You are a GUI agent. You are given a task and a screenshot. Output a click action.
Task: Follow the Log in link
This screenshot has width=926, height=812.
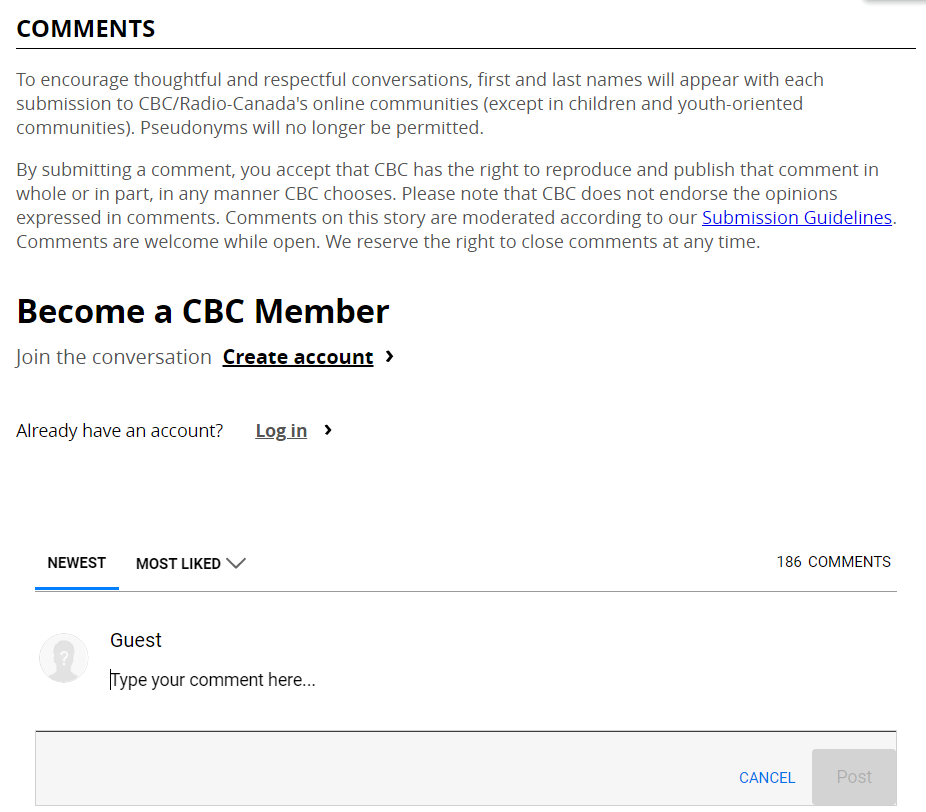pos(281,431)
